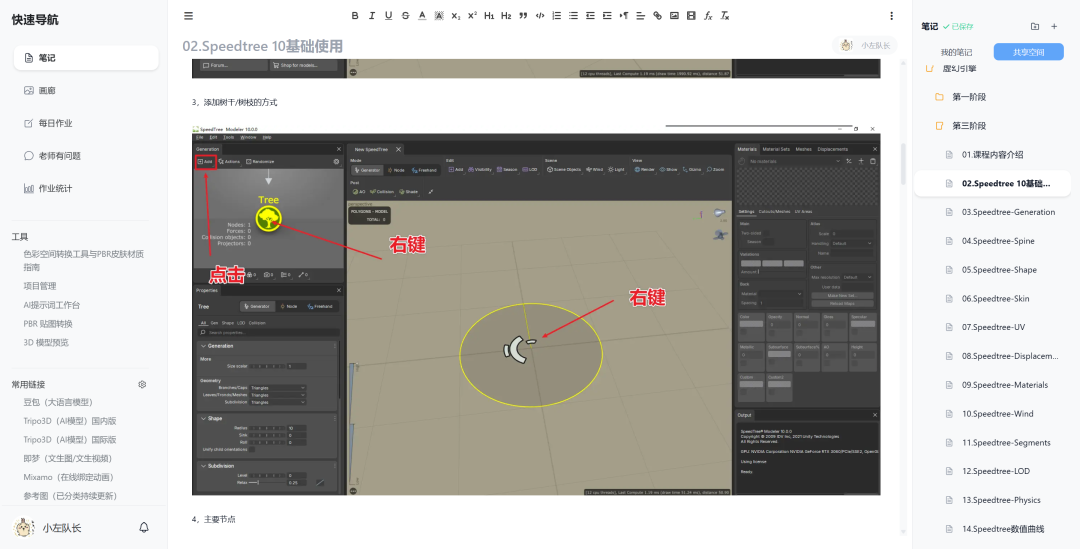This screenshot has width=1080, height=549.
Task: Set paragraph to Heading 2
Action: 506,16
